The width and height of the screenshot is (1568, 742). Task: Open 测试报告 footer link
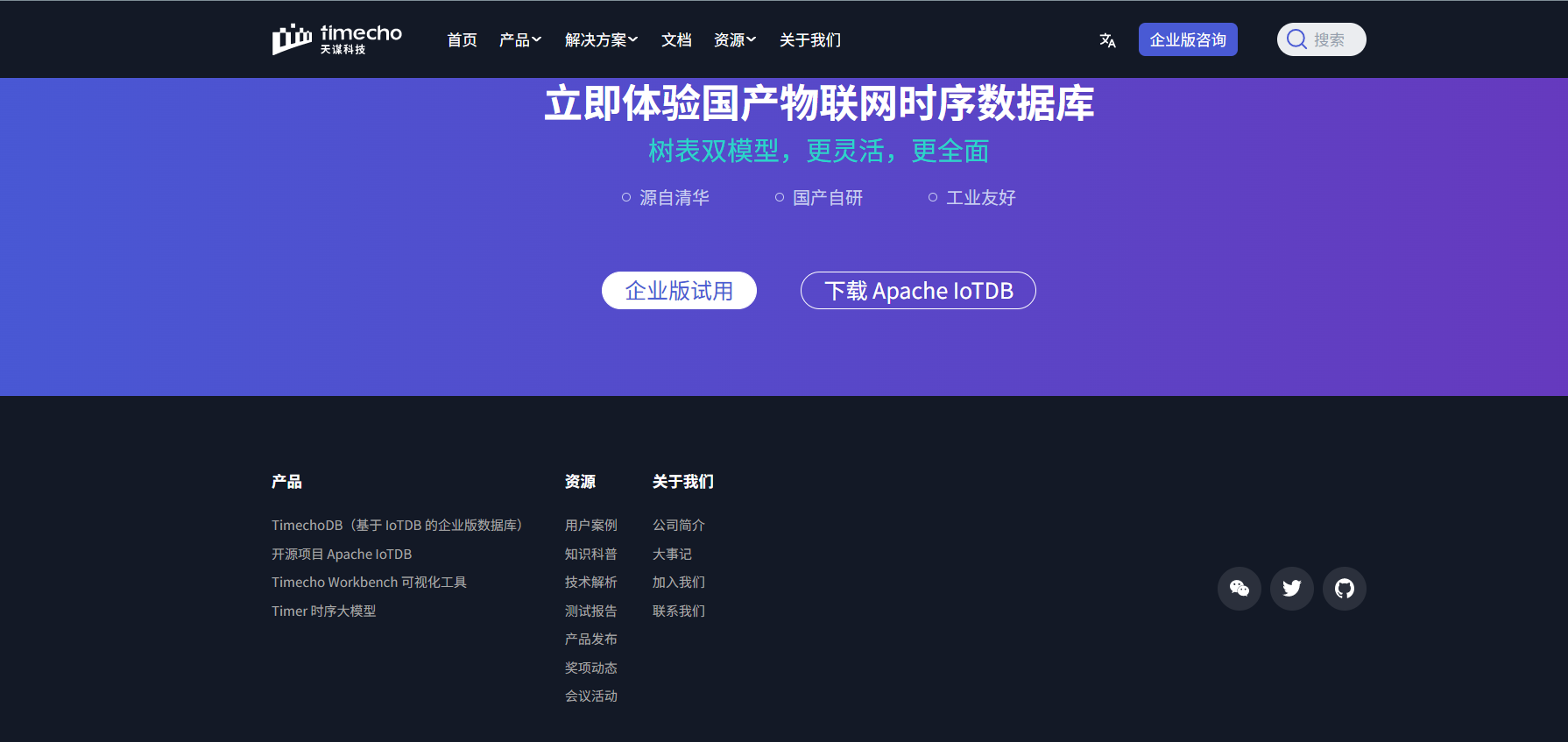click(591, 611)
